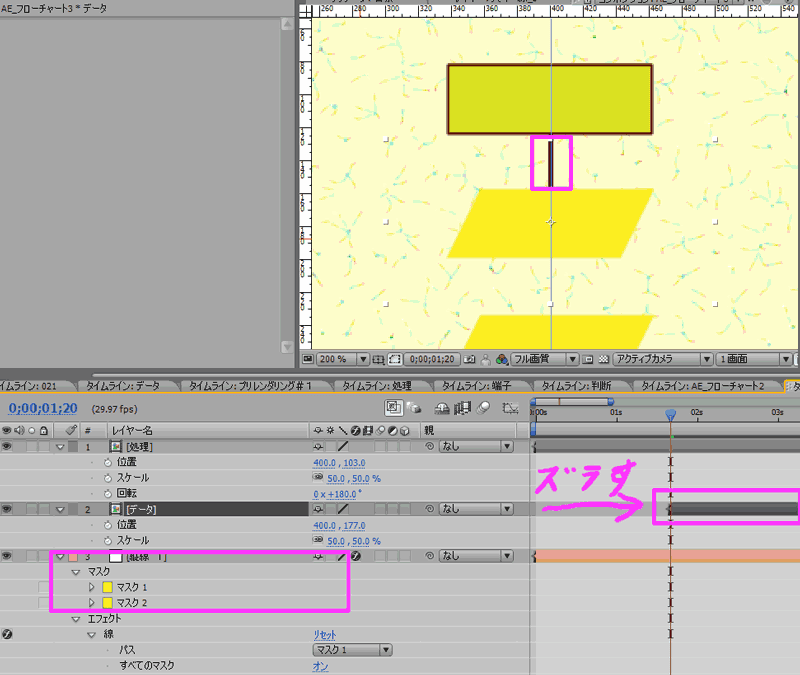Take a snapshot in the composition panel
Image resolution: width=800 pixels, height=675 pixels.
tap(467, 360)
